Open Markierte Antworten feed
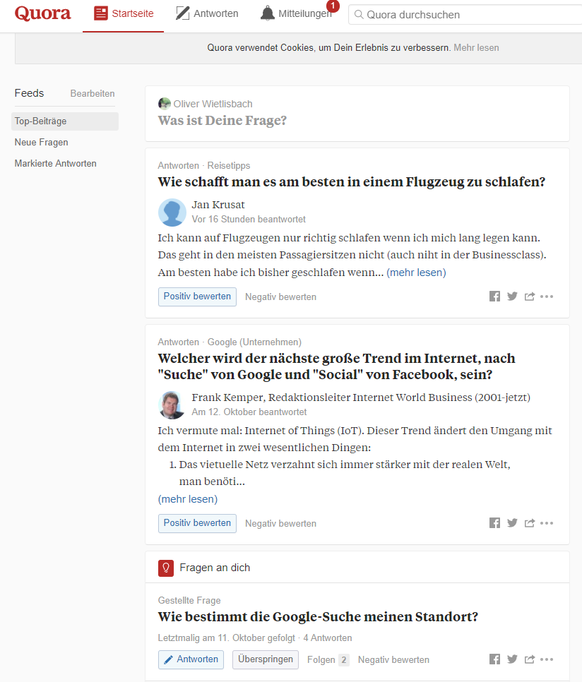The image size is (582, 682). (x=55, y=164)
